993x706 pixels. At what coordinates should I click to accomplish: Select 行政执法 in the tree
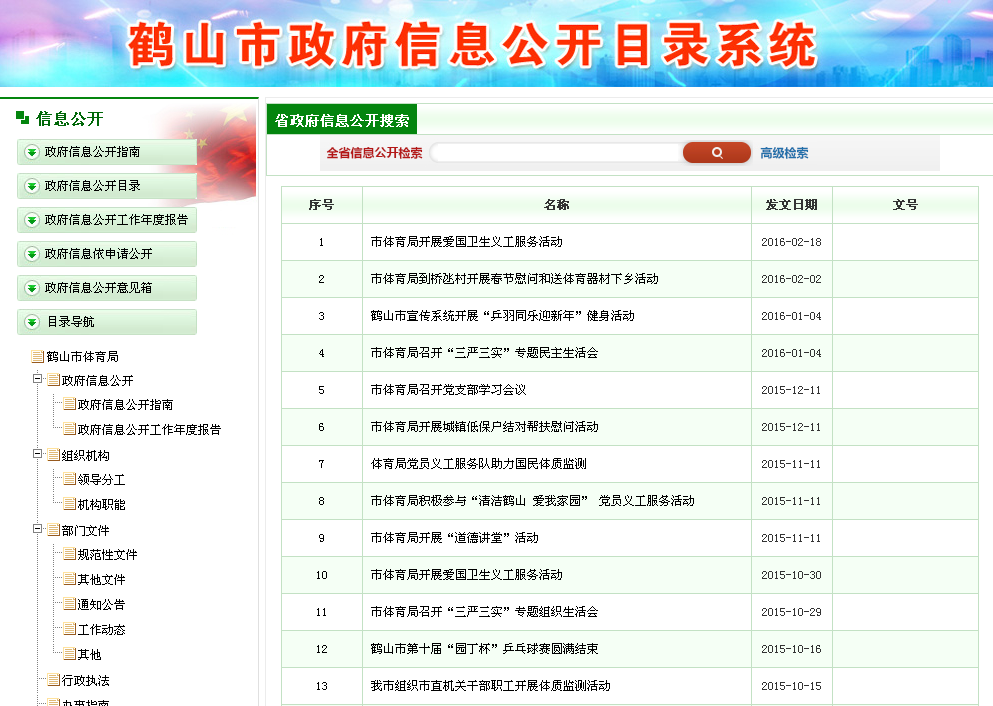pos(85,681)
